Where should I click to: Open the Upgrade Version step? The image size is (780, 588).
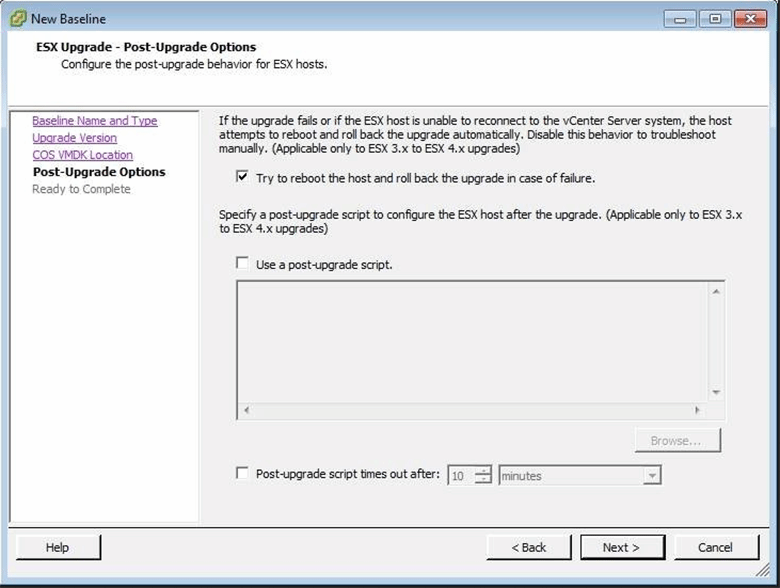[74, 138]
